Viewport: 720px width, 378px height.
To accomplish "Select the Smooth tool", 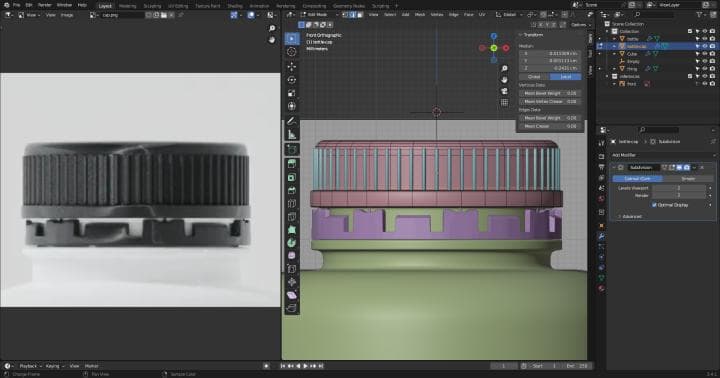I will (292, 256).
